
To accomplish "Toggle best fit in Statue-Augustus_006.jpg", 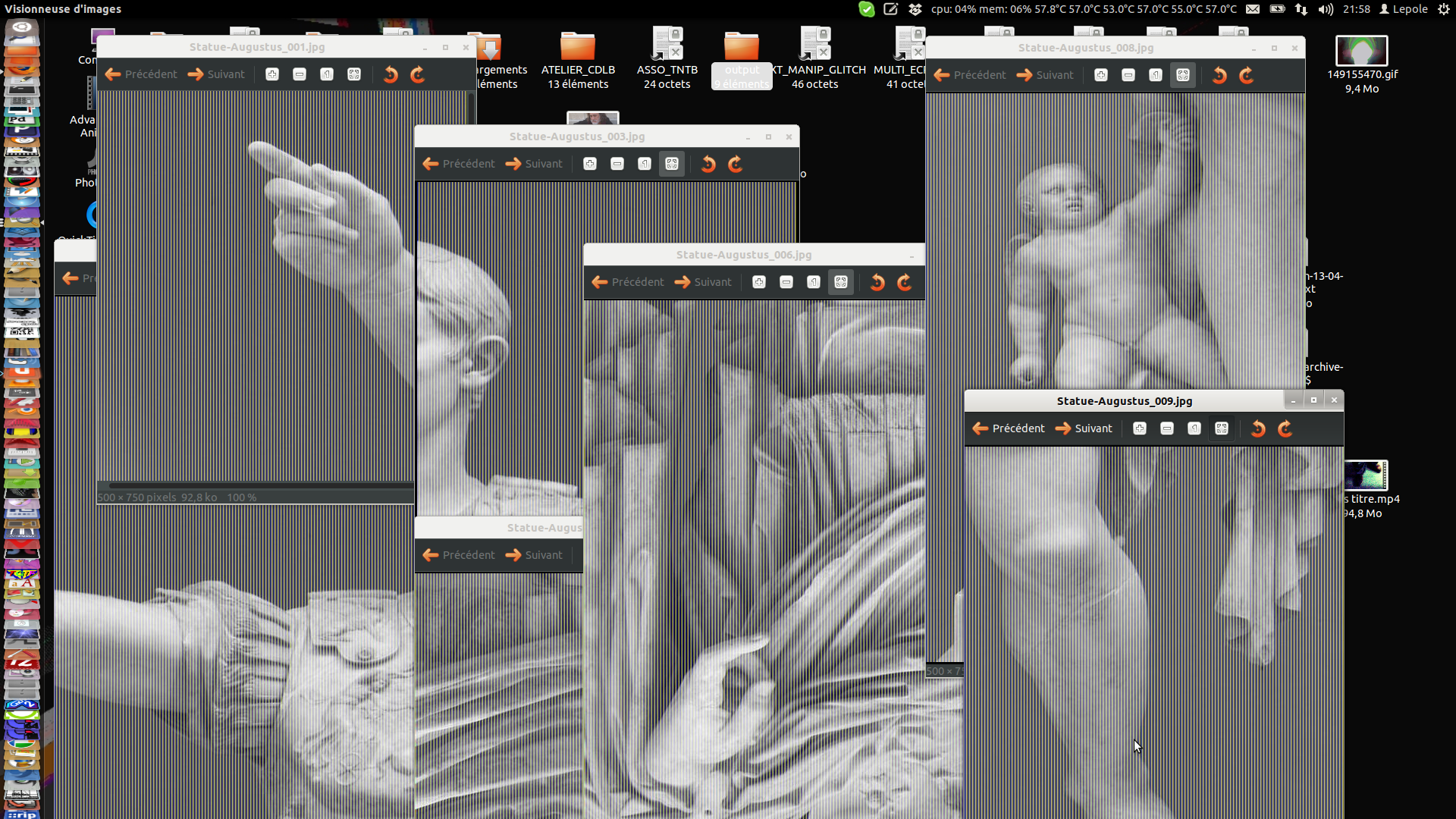I will pos(841,282).
